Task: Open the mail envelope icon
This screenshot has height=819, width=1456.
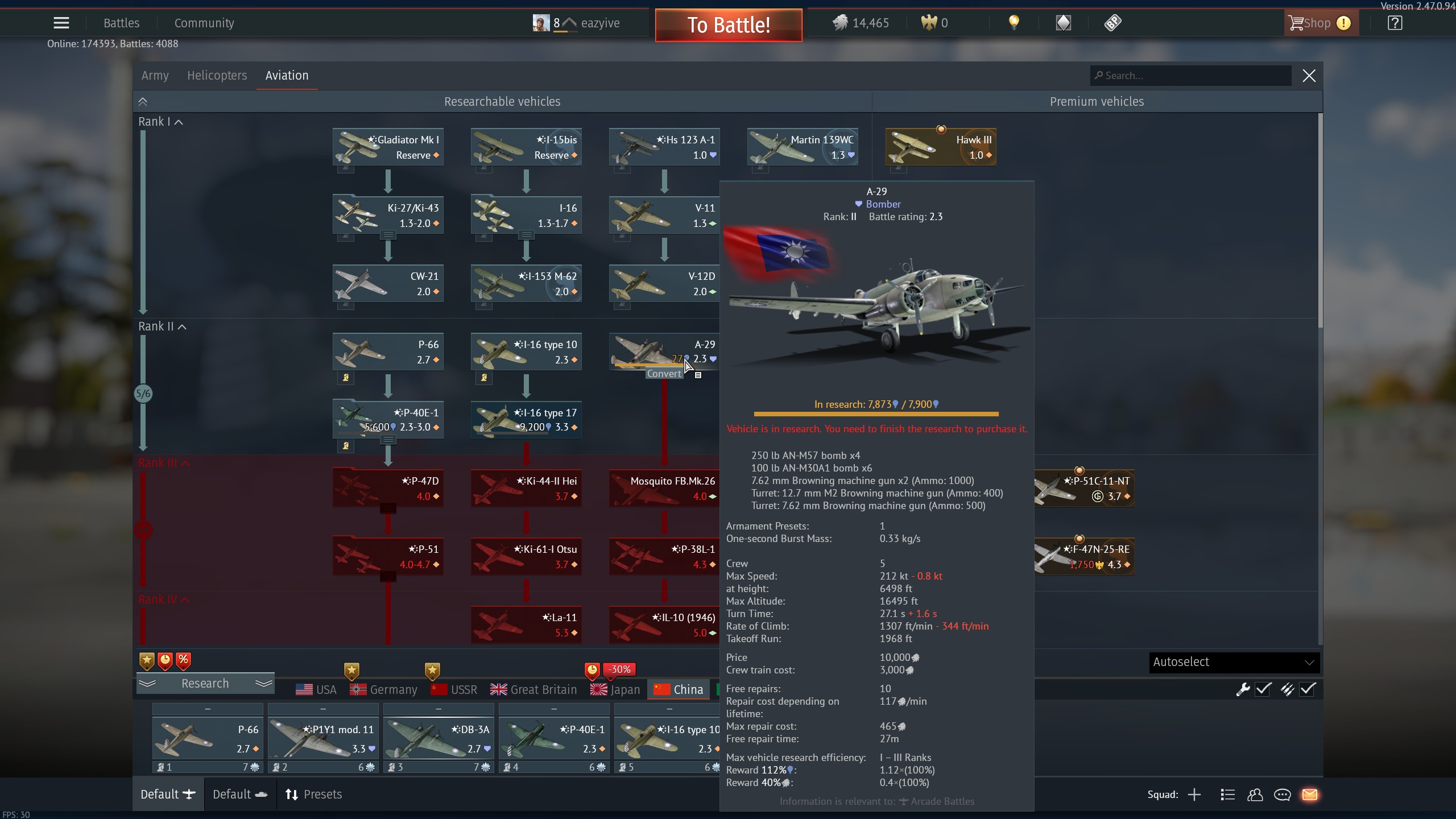Action: [1309, 795]
